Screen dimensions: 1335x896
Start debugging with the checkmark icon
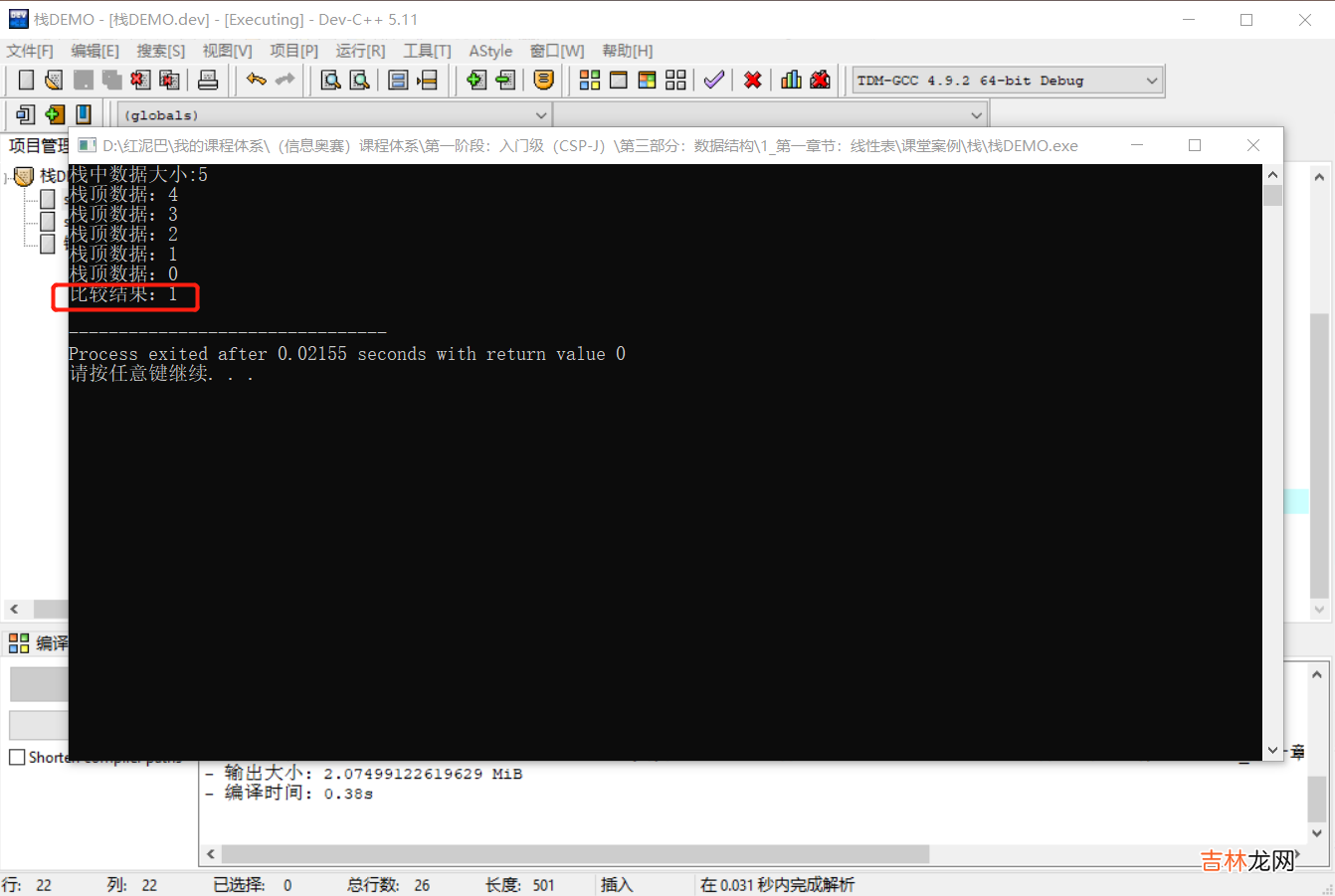(713, 80)
